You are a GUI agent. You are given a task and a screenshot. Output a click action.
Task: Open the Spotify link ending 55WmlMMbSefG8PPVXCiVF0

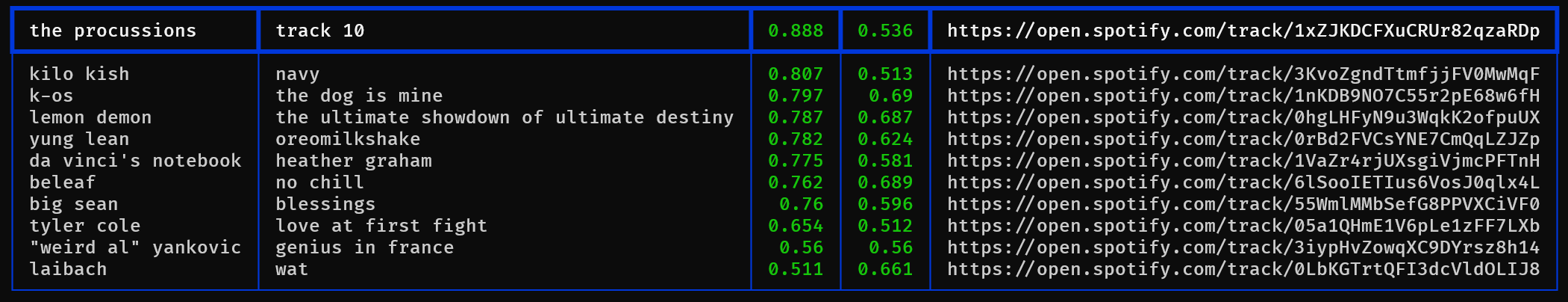[1243, 204]
